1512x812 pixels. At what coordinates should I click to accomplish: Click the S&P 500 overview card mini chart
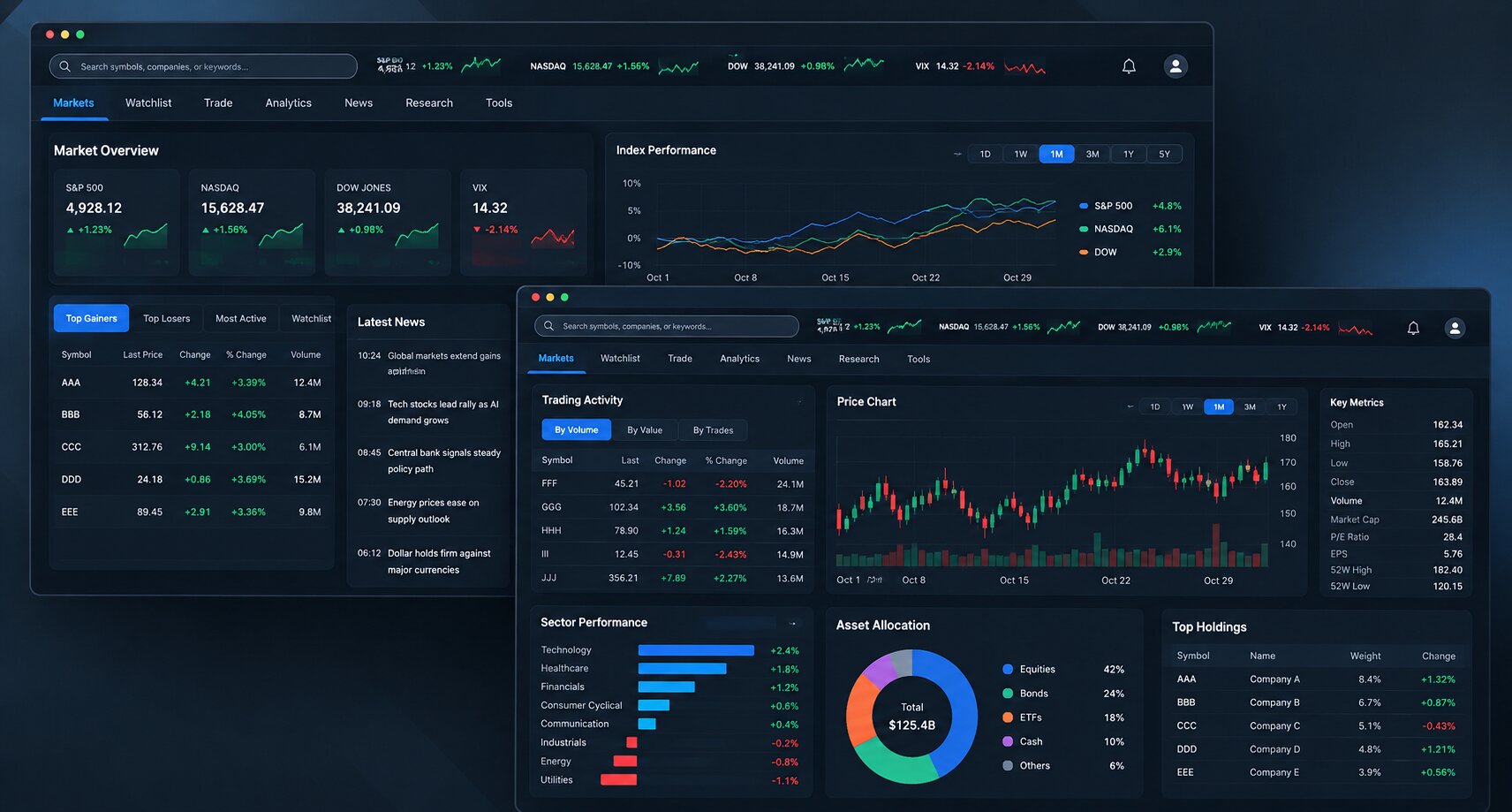(146, 235)
